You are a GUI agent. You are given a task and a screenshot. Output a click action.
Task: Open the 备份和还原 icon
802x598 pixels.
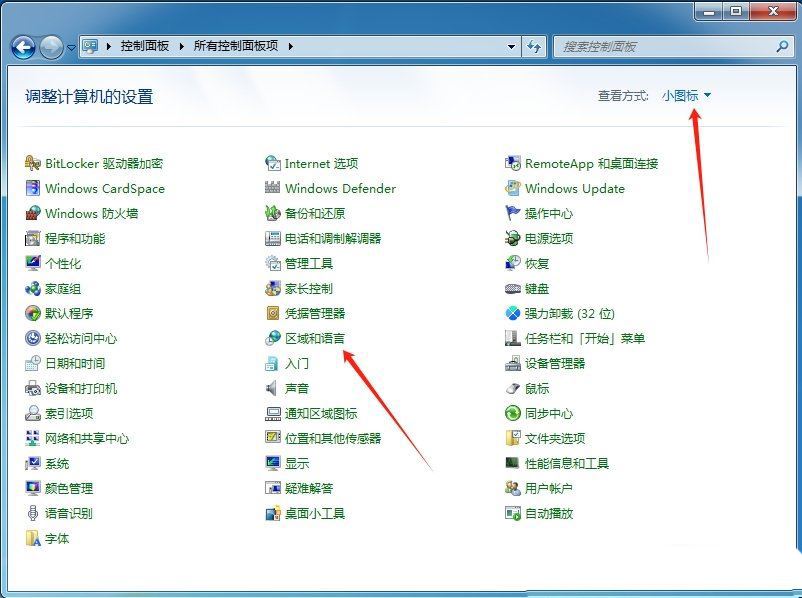tap(273, 213)
